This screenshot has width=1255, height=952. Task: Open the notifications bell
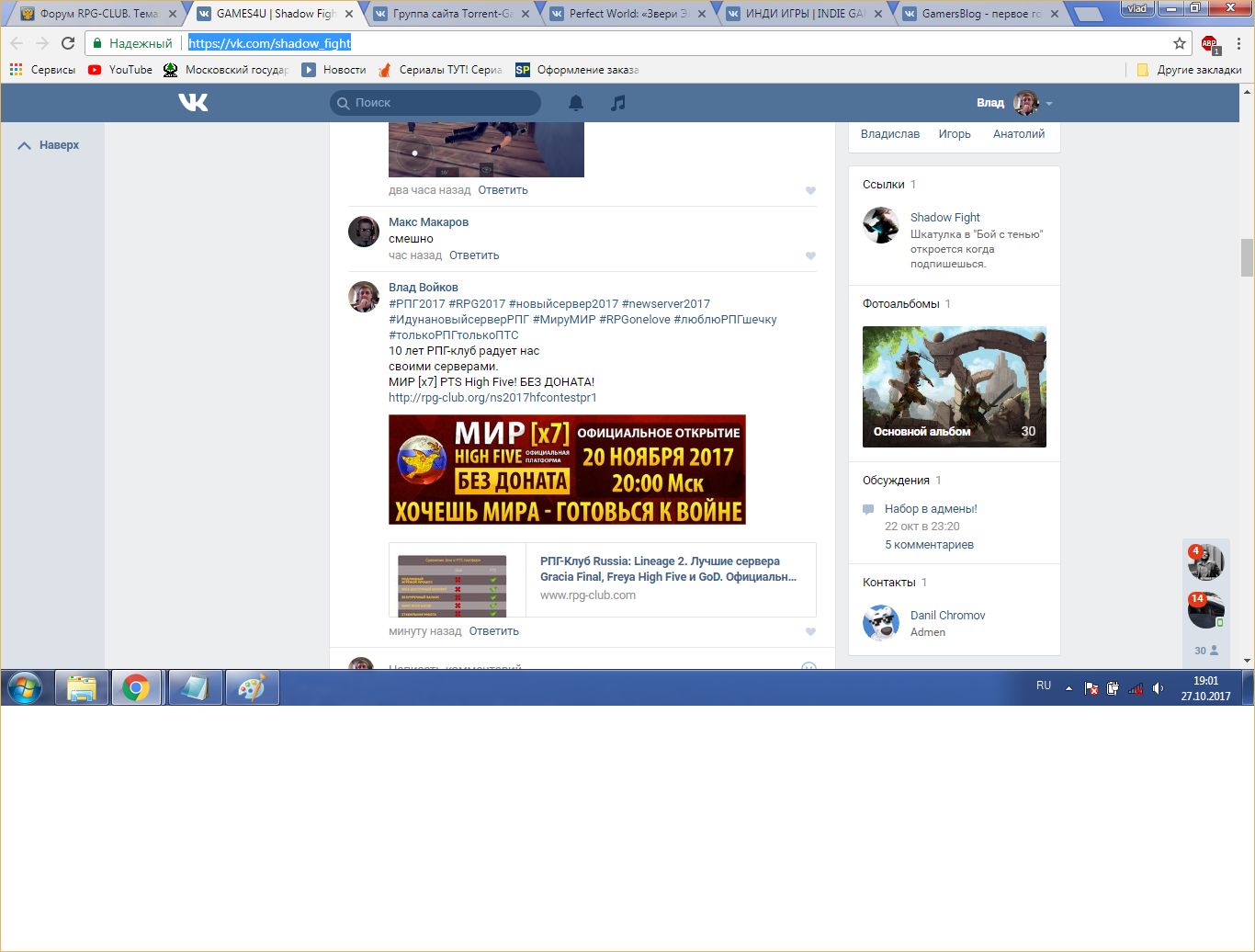coord(576,103)
